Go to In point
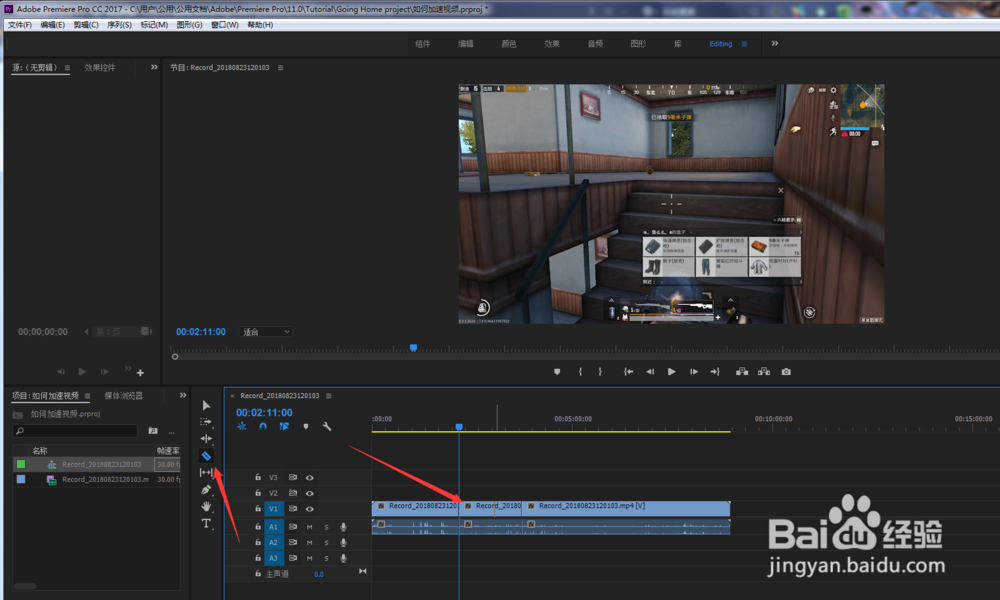The height and width of the screenshot is (600, 1000). [x=628, y=372]
